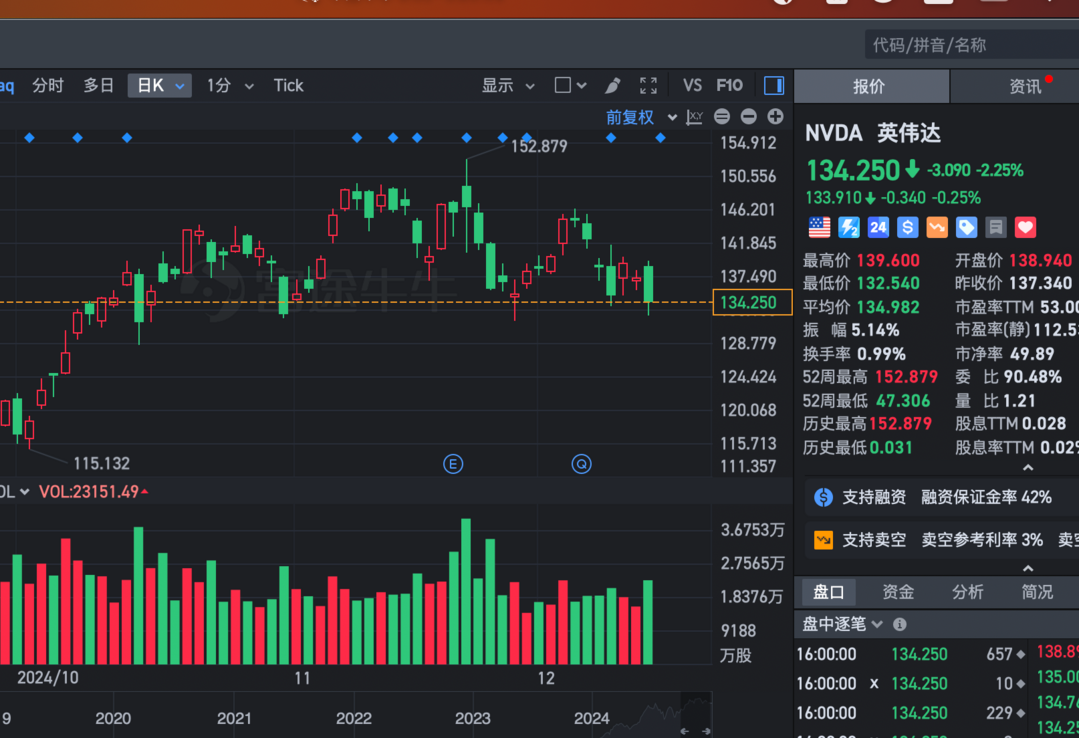Select the 日K daily candlestick dropdown
The width and height of the screenshot is (1079, 738).
(x=160, y=85)
